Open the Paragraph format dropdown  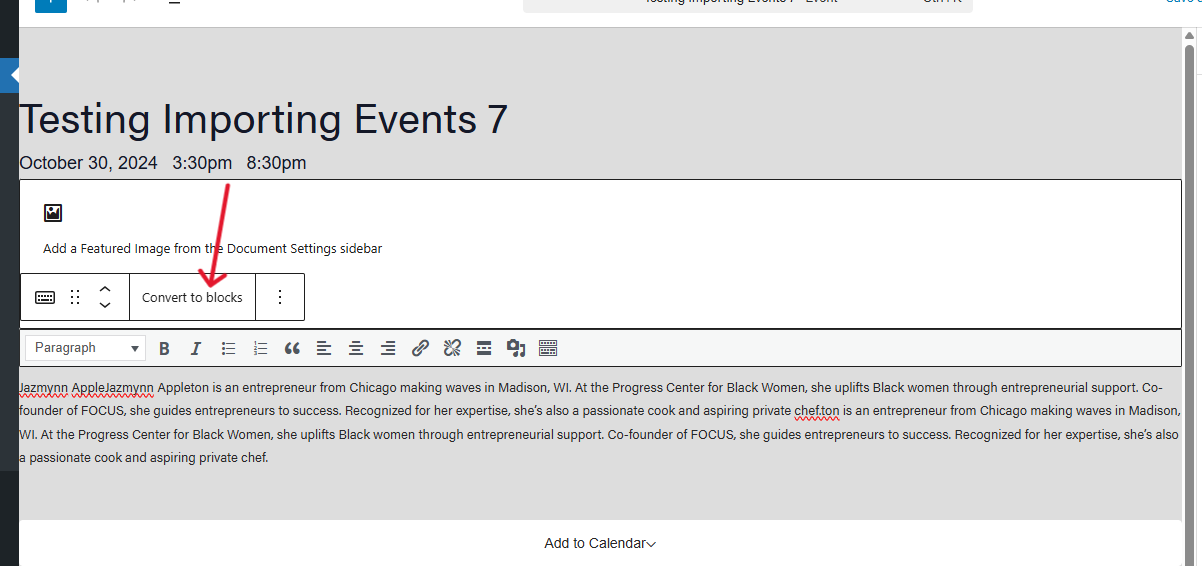(86, 348)
